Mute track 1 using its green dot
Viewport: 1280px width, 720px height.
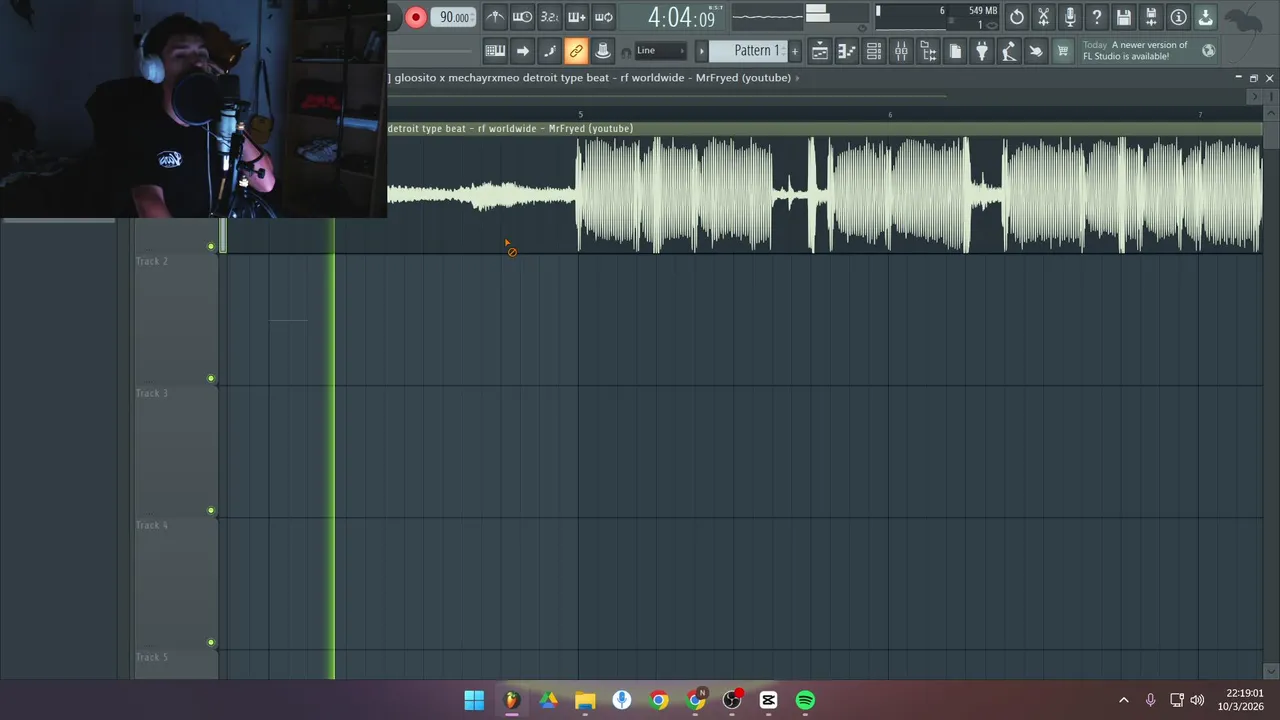click(211, 246)
